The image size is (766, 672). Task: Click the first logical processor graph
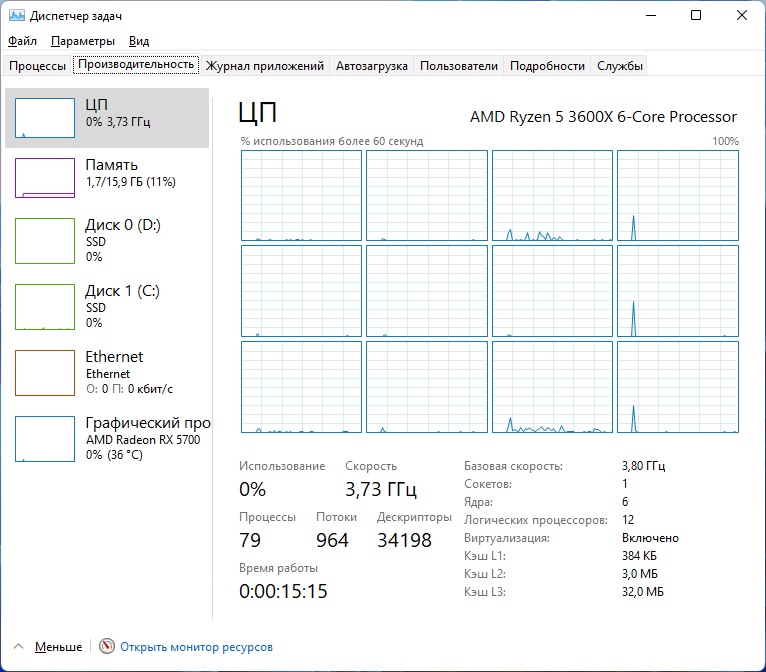[x=301, y=196]
